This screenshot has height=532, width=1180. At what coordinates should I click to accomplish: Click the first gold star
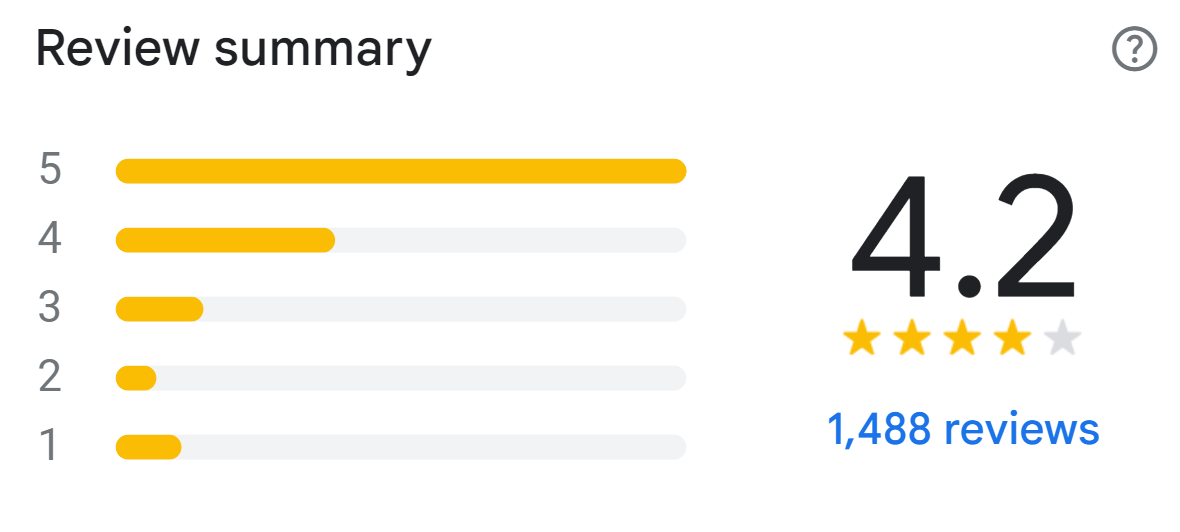(x=862, y=339)
